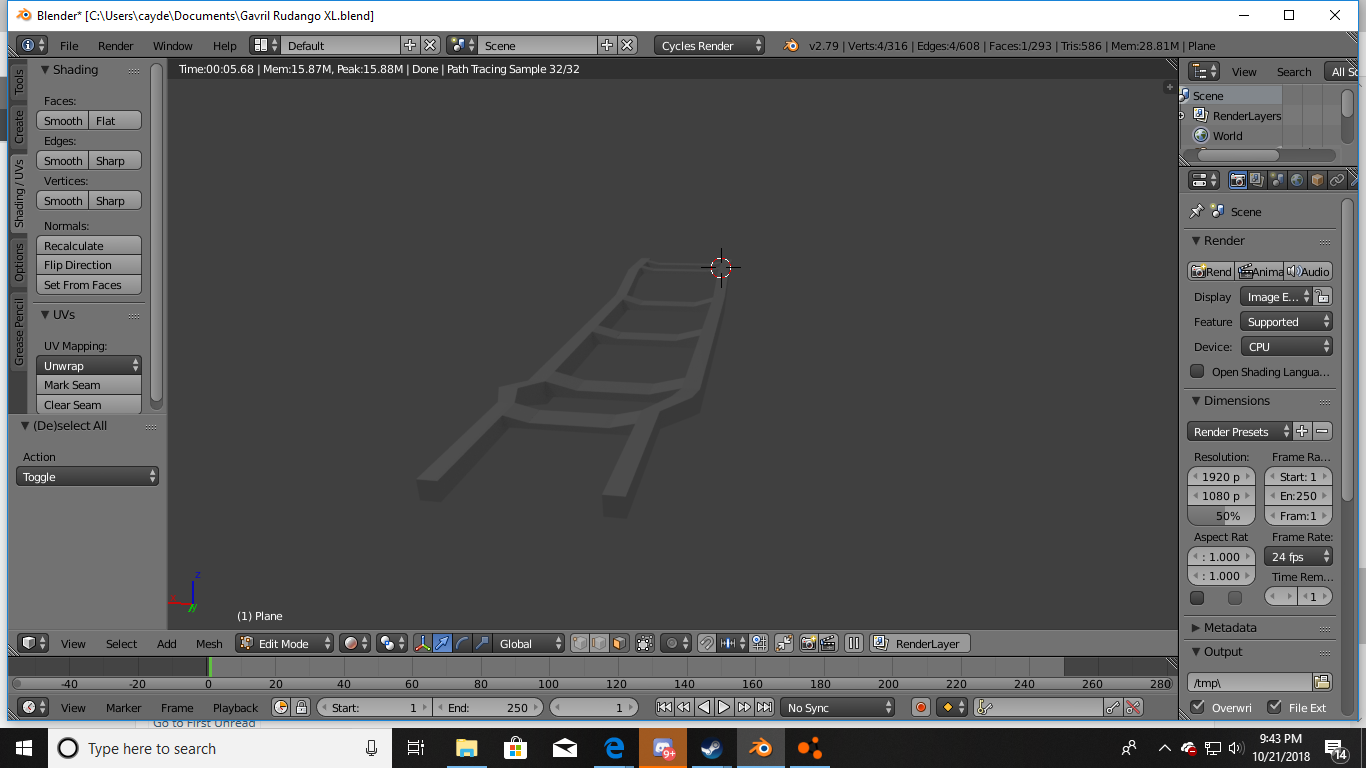Open the Device CPU dropdown
Screen dimensions: 1366x768
pos(1286,346)
